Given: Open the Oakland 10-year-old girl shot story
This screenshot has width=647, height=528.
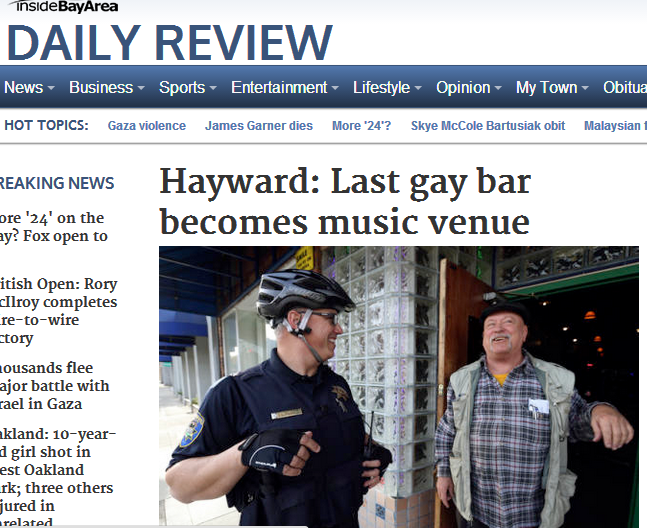Looking at the screenshot, I should (x=58, y=476).
